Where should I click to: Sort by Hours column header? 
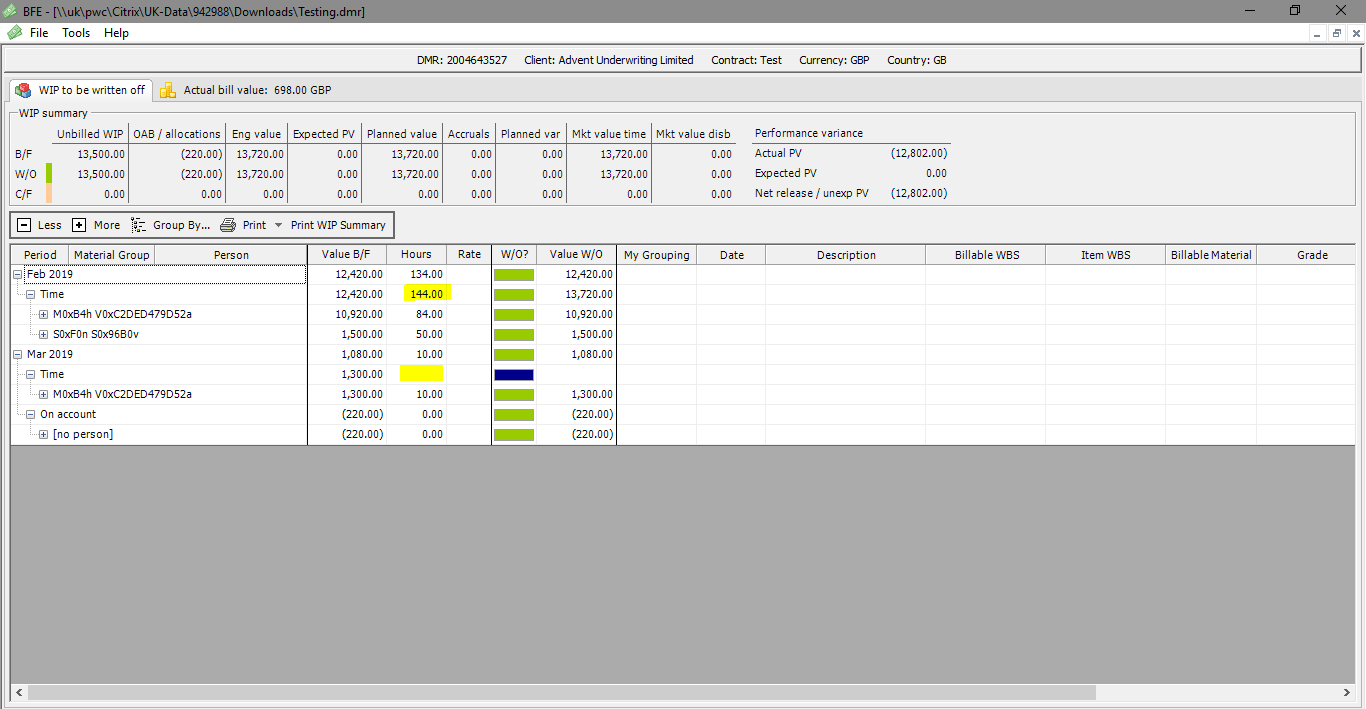[416, 255]
